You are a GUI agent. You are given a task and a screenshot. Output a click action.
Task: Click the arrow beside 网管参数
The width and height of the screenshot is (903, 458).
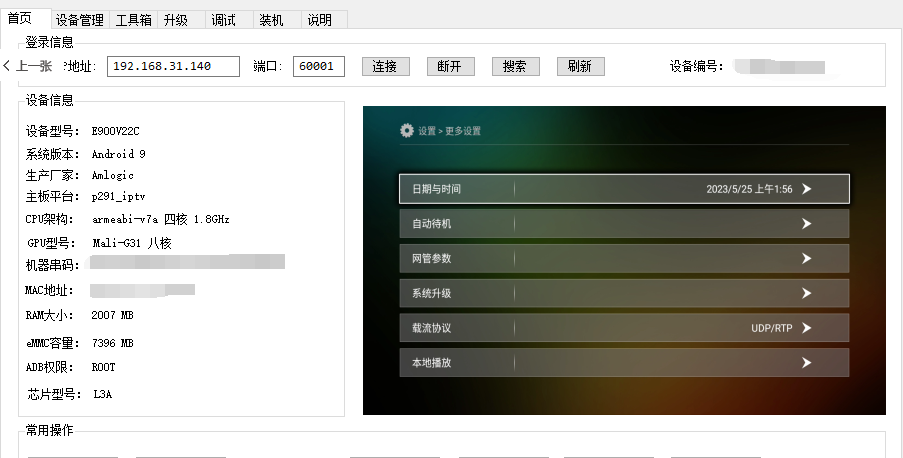tap(807, 258)
